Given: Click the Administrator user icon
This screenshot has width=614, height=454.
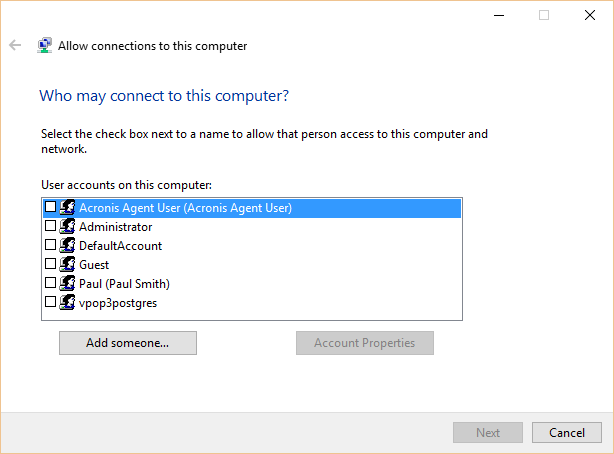Looking at the screenshot, I should point(67,226).
